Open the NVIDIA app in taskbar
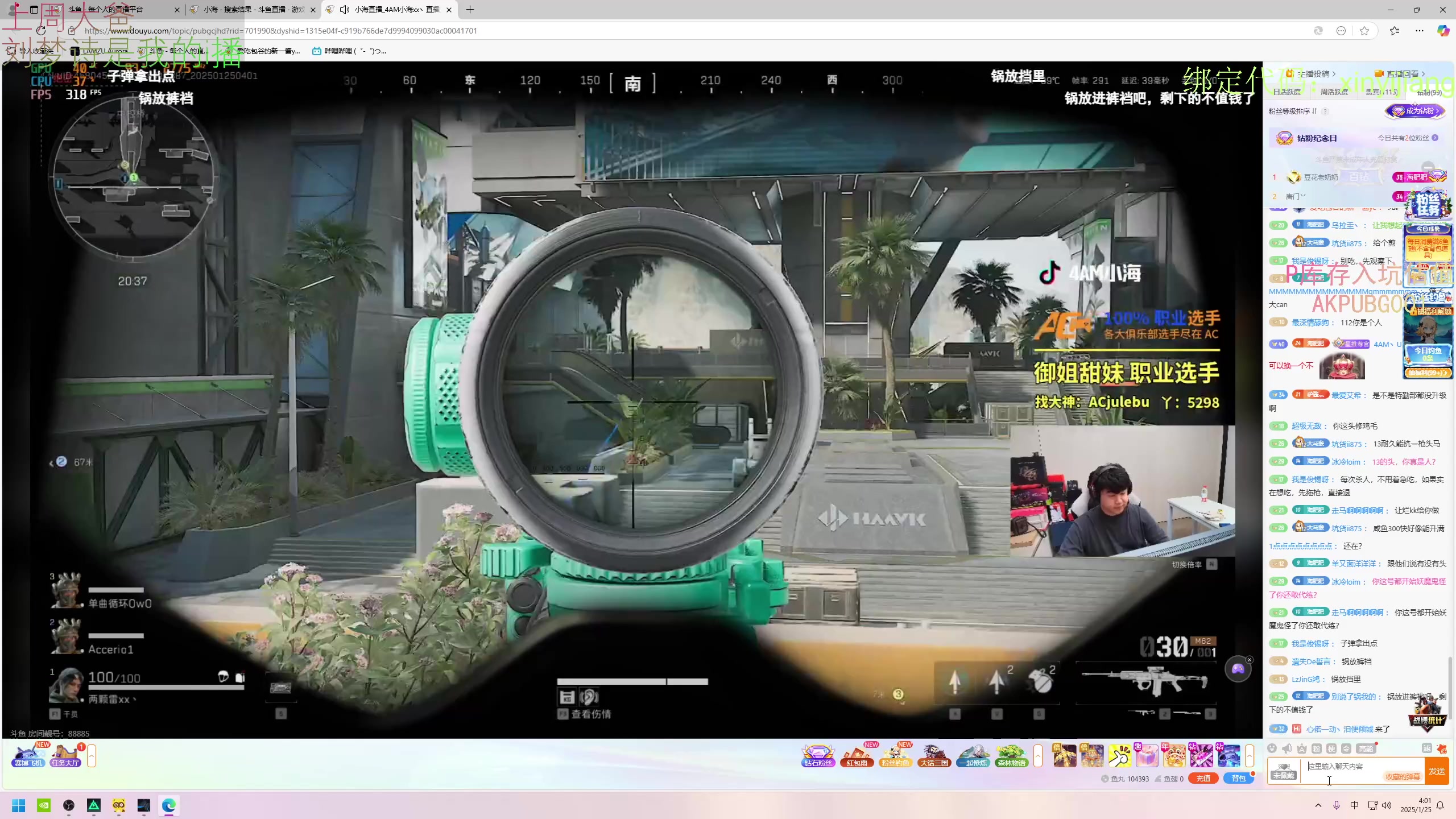This screenshot has height=819, width=1456. 44,805
